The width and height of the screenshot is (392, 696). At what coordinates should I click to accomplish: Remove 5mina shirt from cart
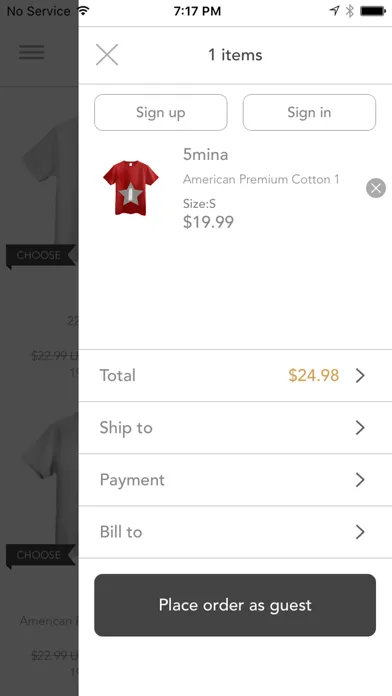tap(376, 188)
